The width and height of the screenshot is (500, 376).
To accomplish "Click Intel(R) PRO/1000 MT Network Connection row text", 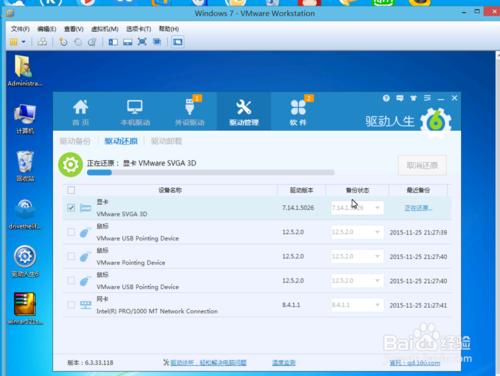I will [x=157, y=311].
